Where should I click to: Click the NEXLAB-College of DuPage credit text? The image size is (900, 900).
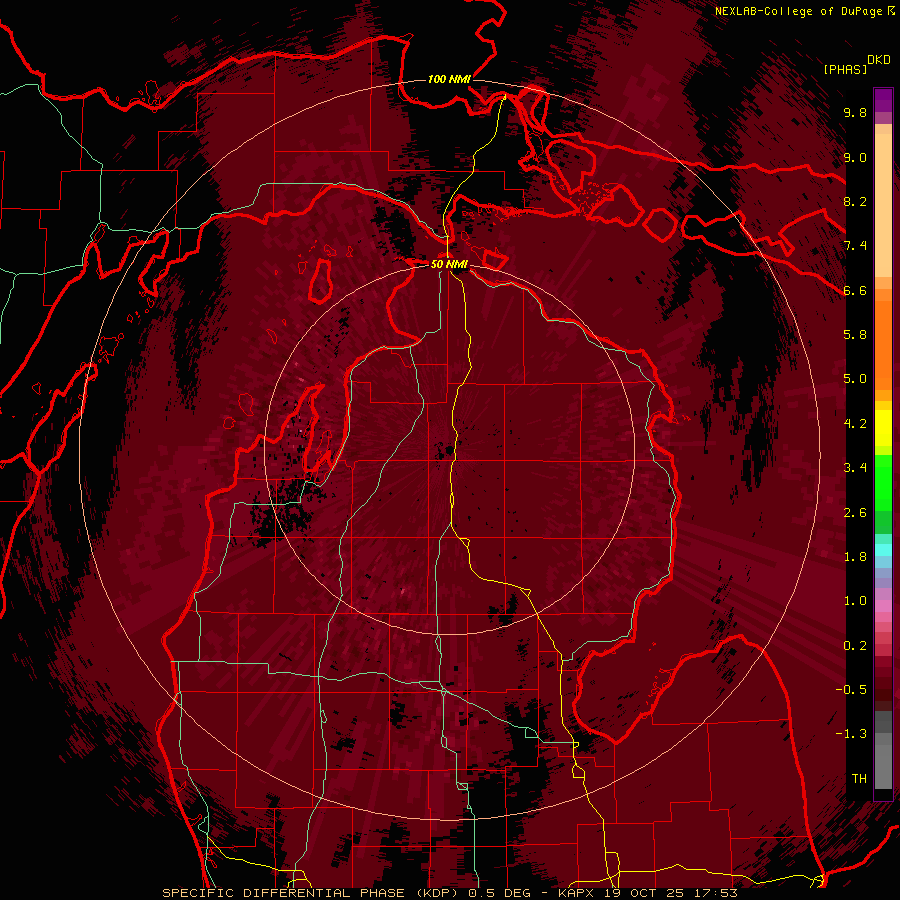tap(800, 11)
